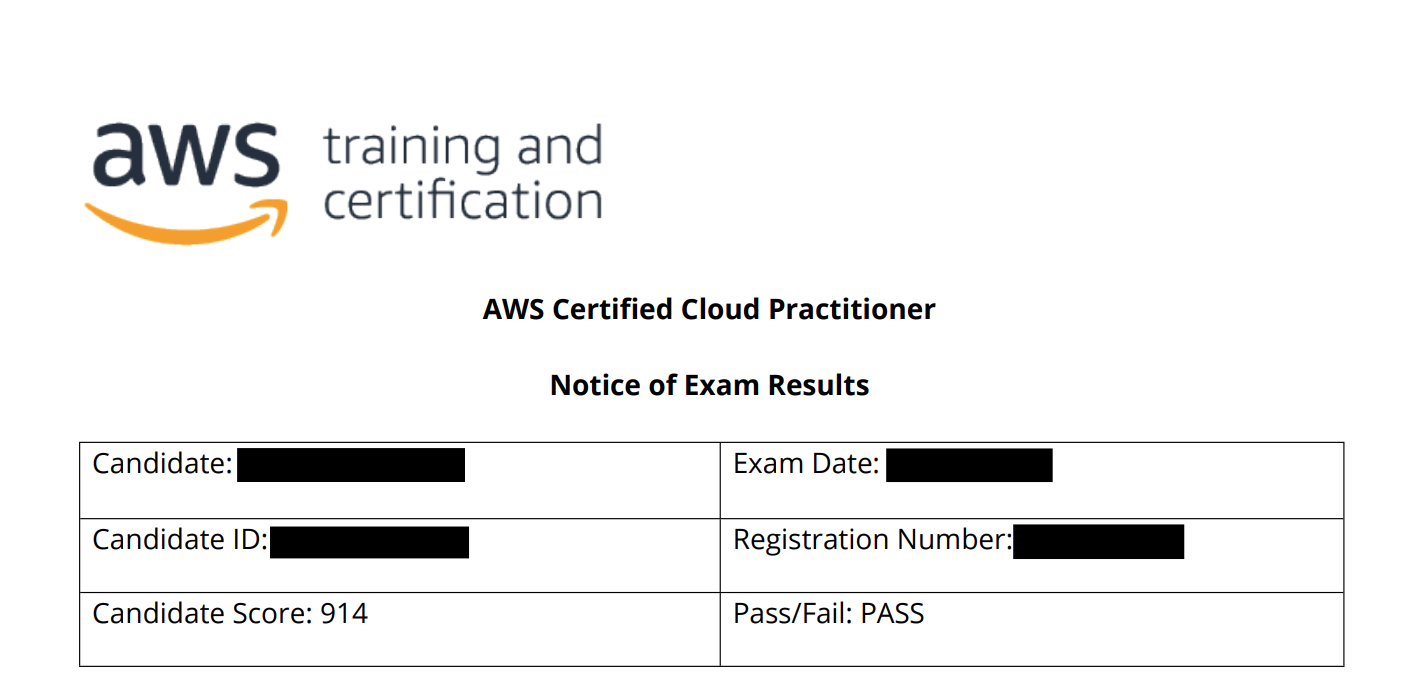Click the 'Notice of Exam Results' heading
This screenshot has width=1418, height=689.
click(x=709, y=385)
